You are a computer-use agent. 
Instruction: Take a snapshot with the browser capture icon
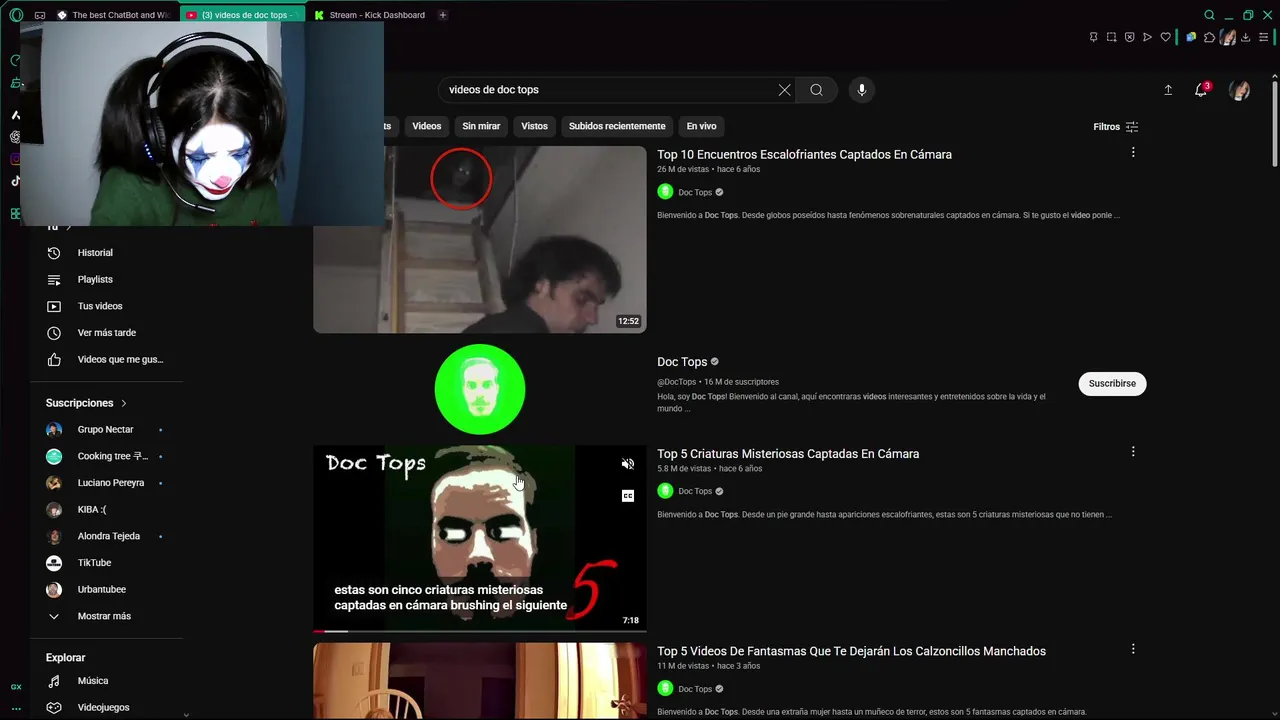pos(1111,37)
